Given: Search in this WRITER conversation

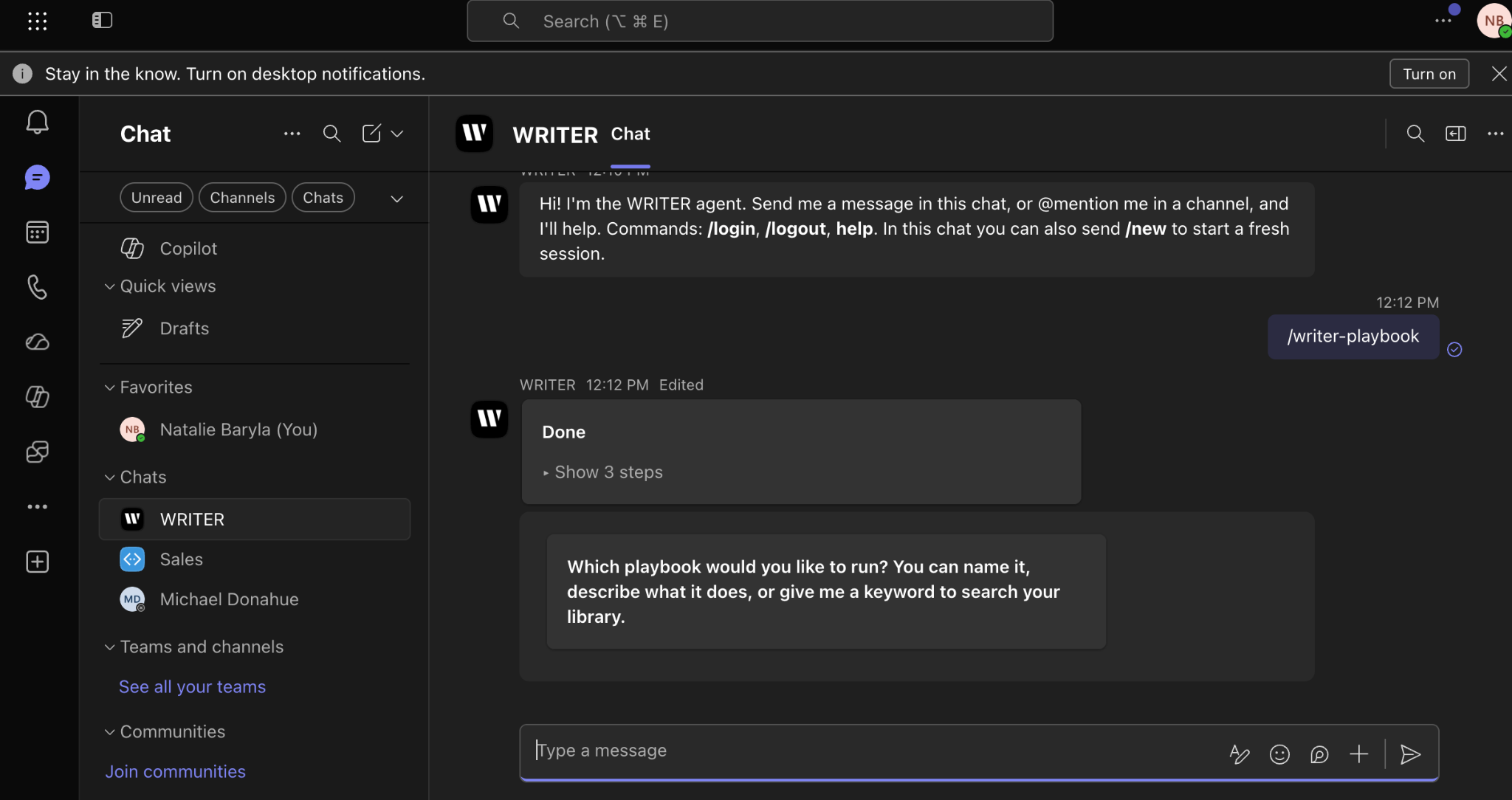Looking at the screenshot, I should (1415, 134).
